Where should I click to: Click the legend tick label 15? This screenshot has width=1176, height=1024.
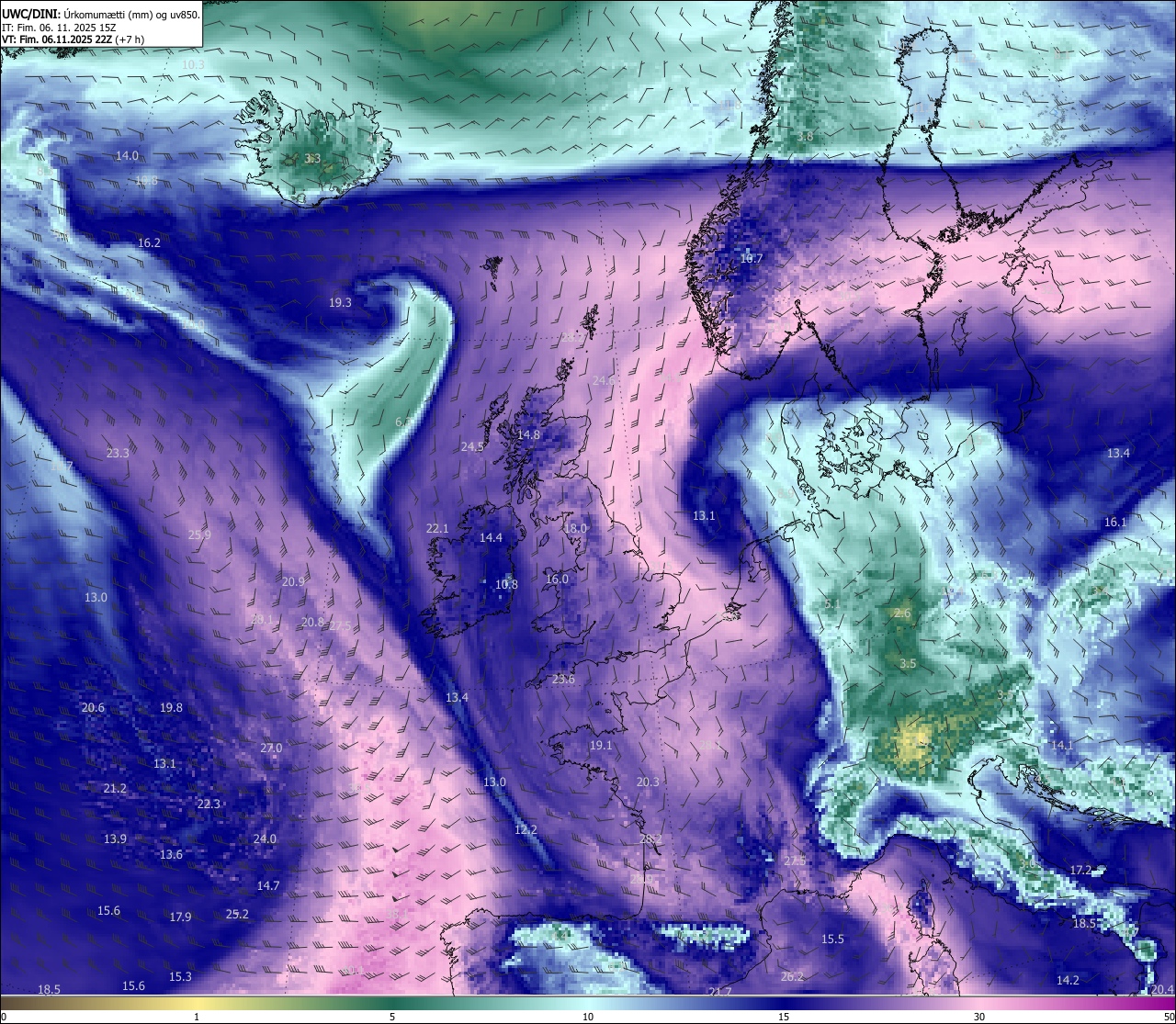click(x=784, y=1017)
